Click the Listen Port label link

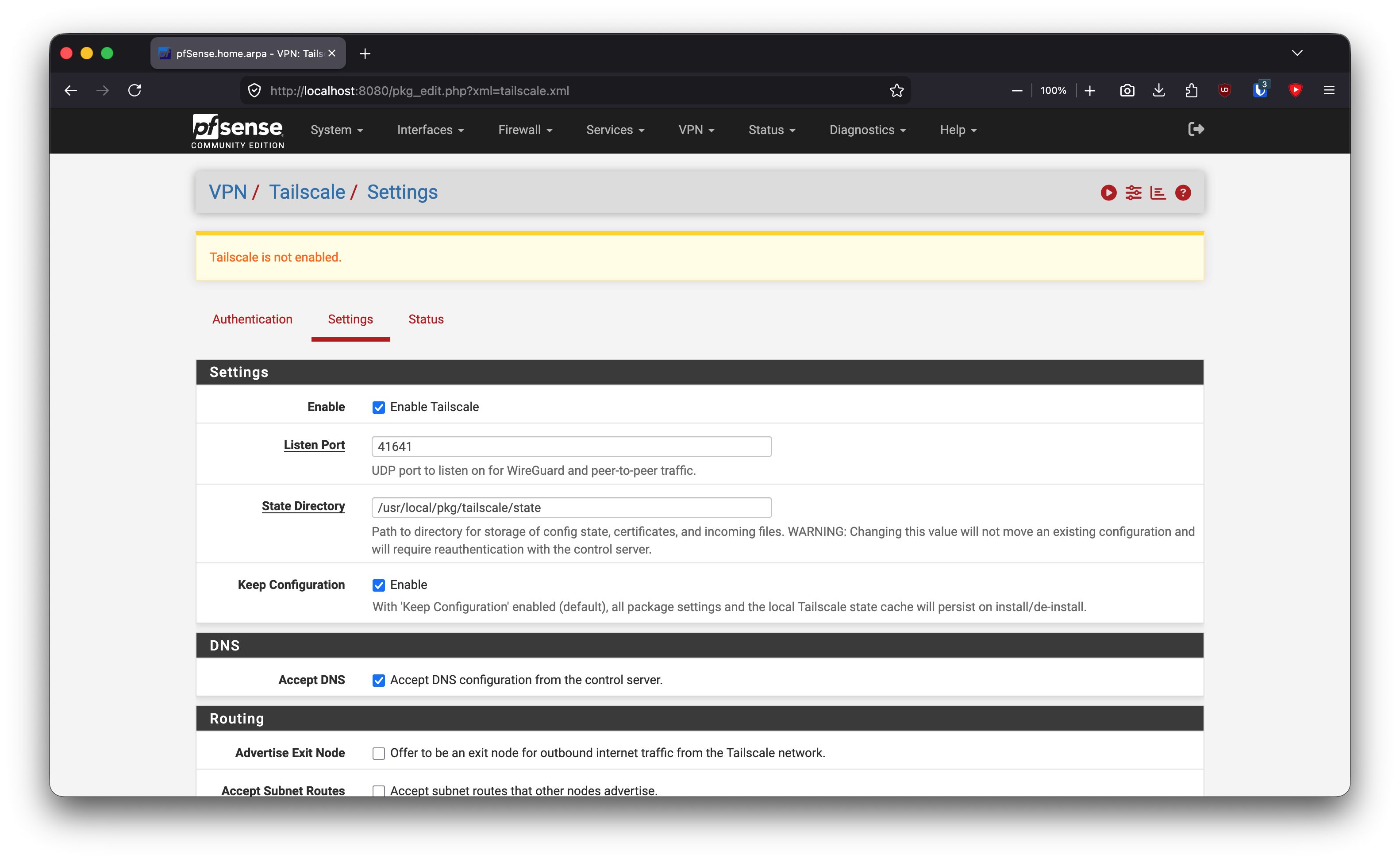314,445
